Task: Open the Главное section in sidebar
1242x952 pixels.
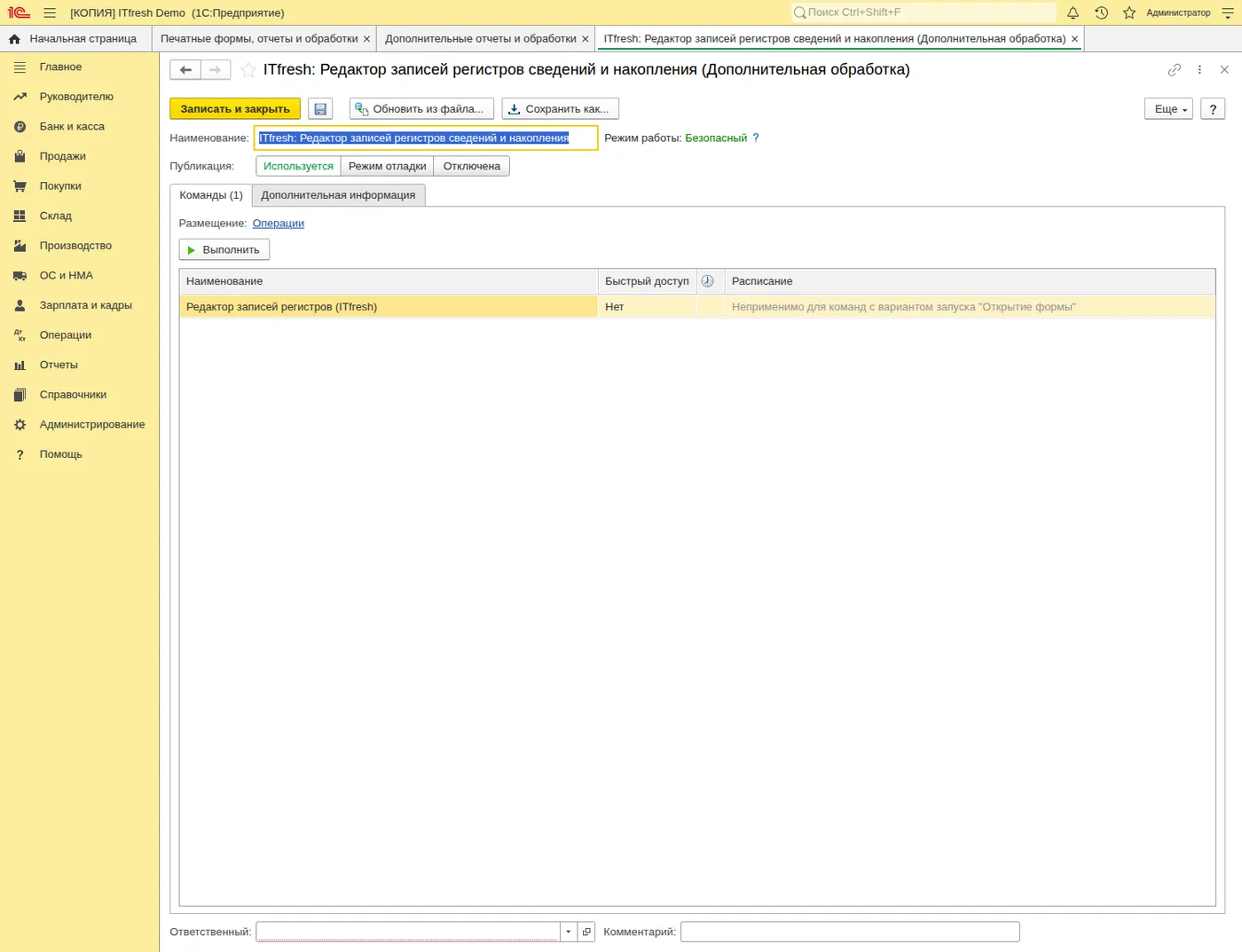Action: [60, 67]
